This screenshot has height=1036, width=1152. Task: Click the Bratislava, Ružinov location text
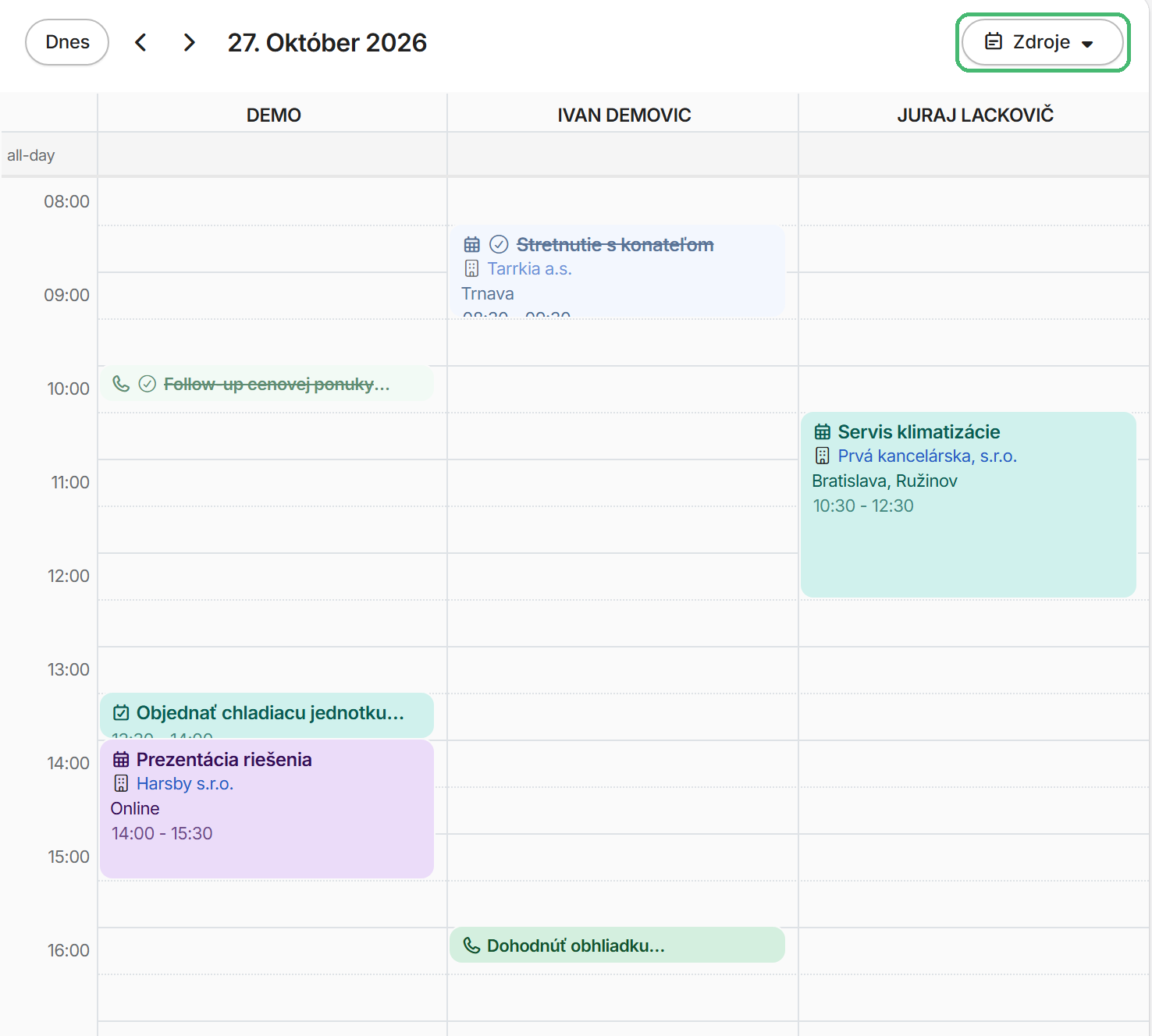(x=884, y=481)
